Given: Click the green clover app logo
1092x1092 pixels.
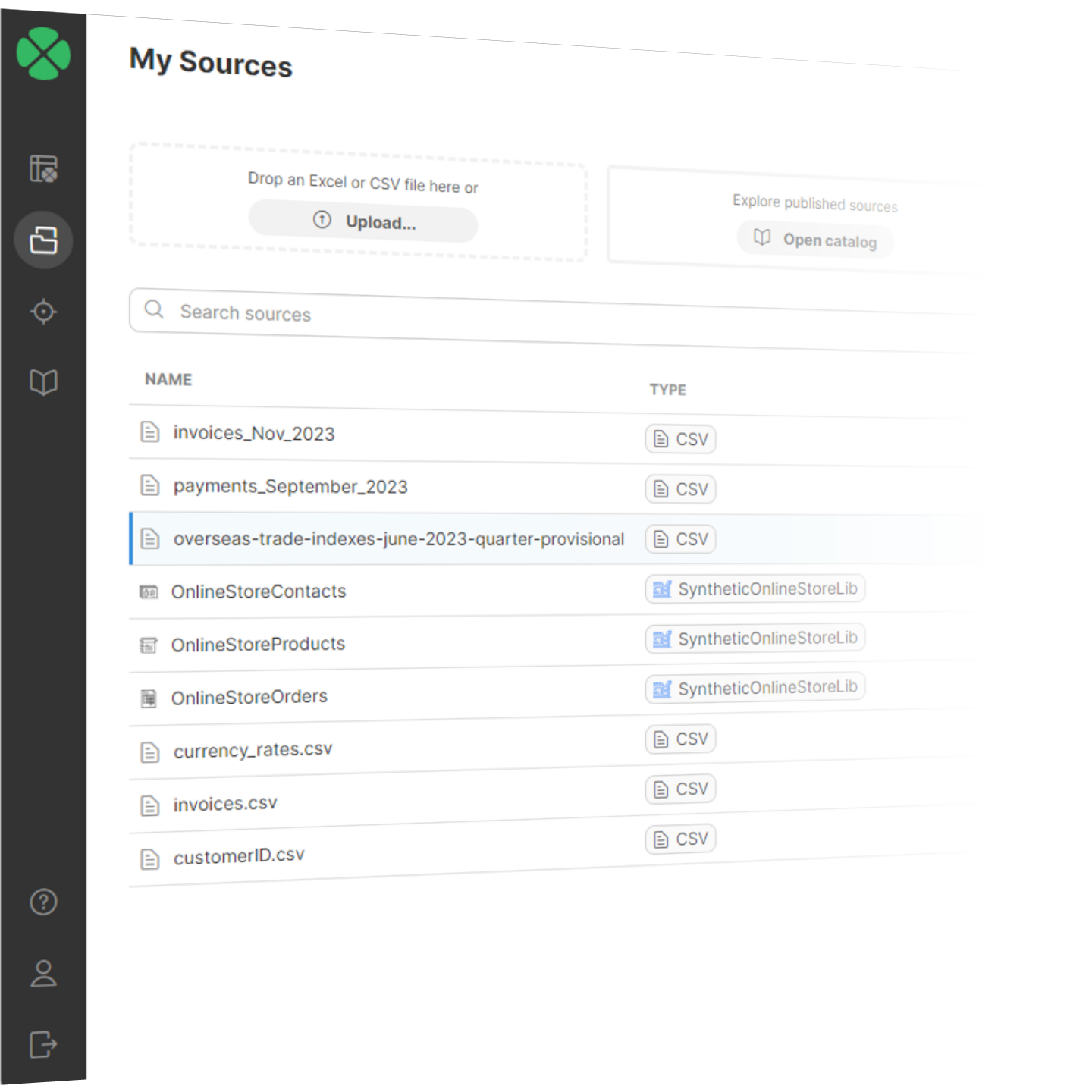Looking at the screenshot, I should click(x=43, y=54).
